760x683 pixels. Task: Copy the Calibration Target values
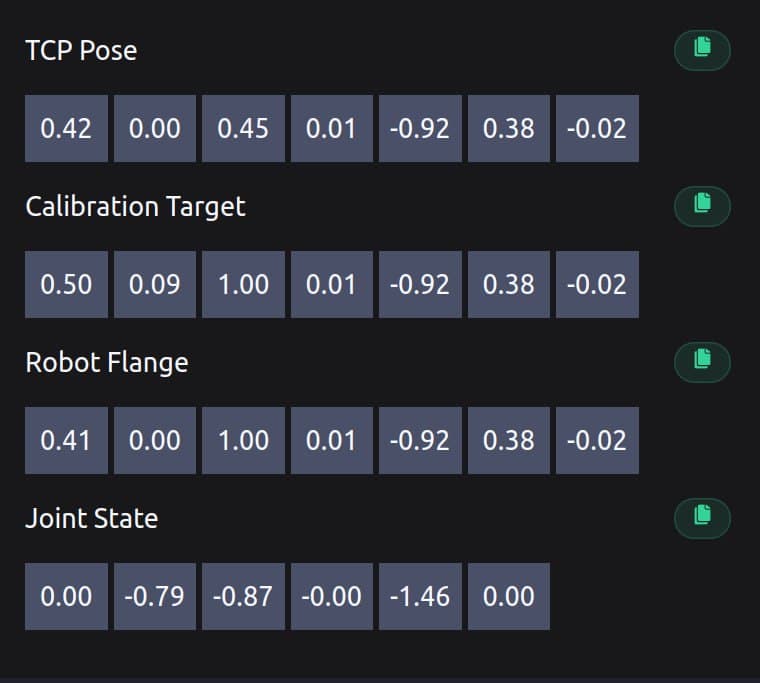click(x=702, y=206)
